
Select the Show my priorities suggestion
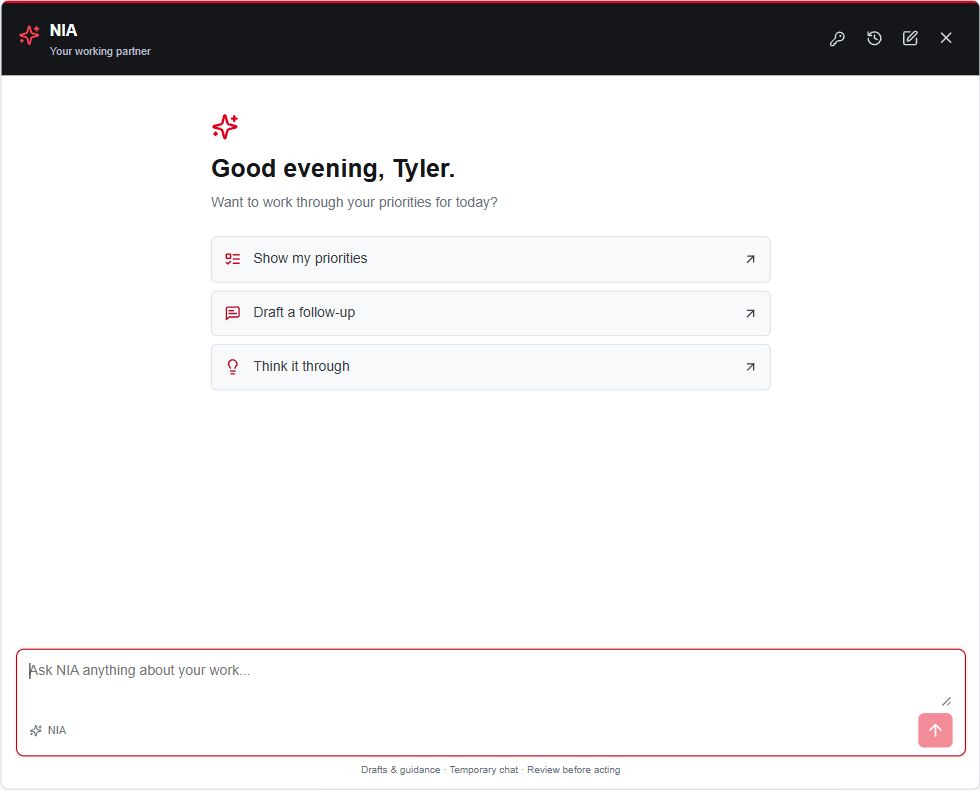point(491,259)
